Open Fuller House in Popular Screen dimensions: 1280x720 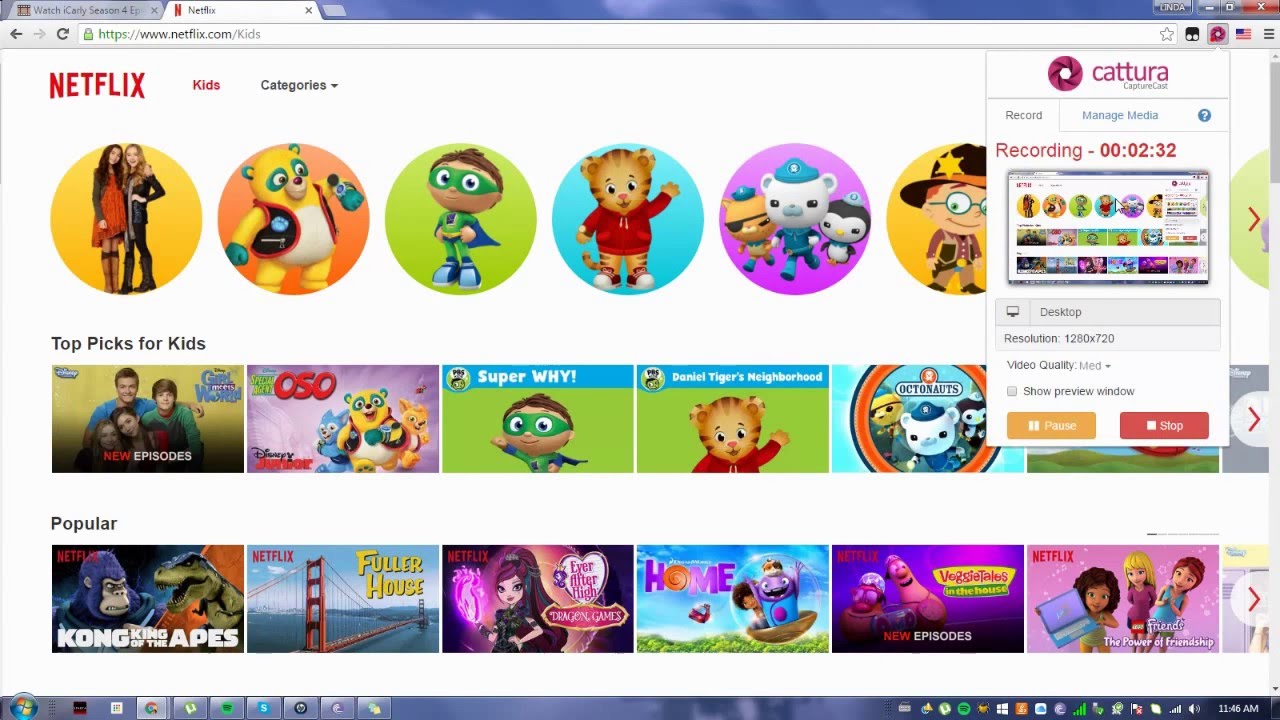click(x=343, y=599)
